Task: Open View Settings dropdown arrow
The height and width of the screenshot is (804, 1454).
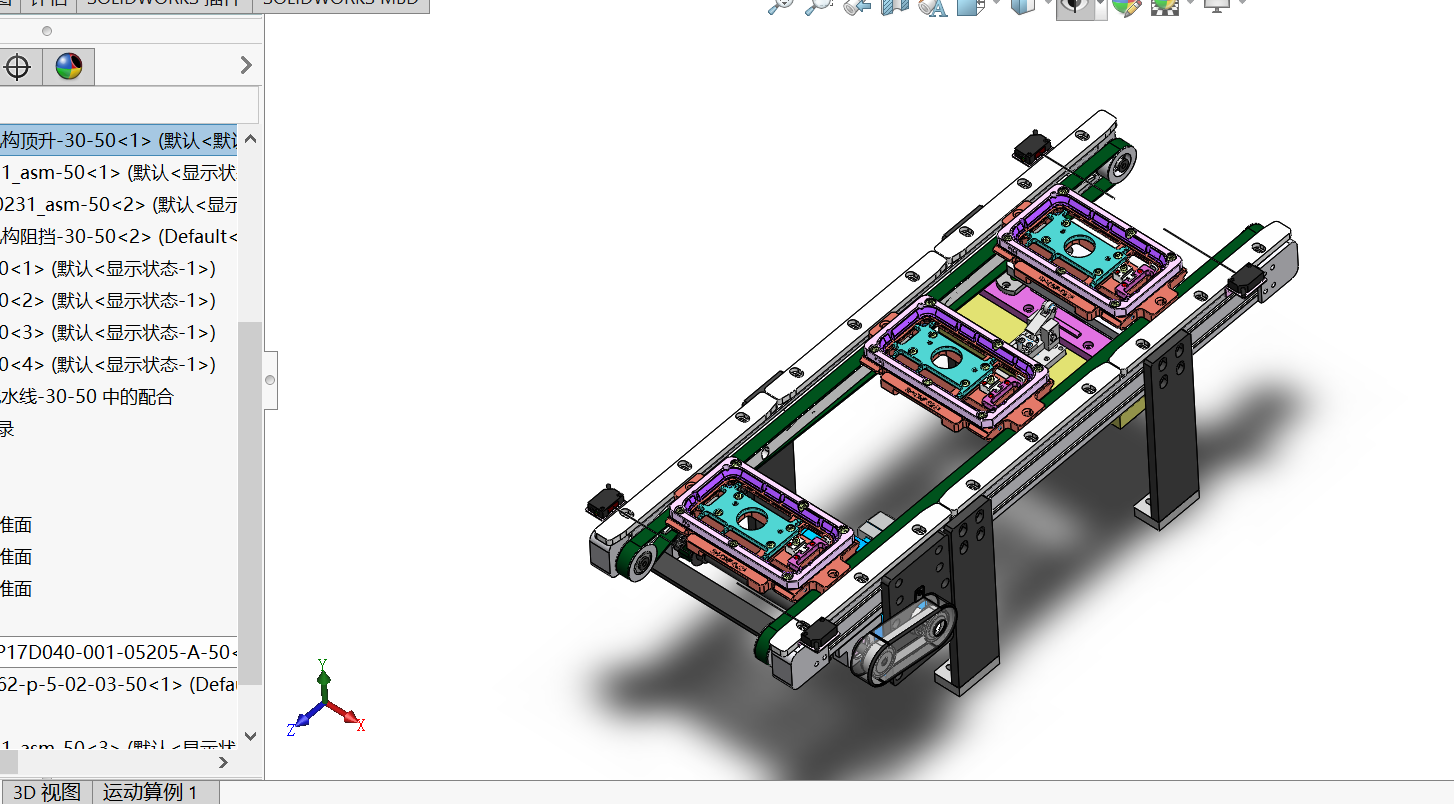Action: coord(1241,4)
